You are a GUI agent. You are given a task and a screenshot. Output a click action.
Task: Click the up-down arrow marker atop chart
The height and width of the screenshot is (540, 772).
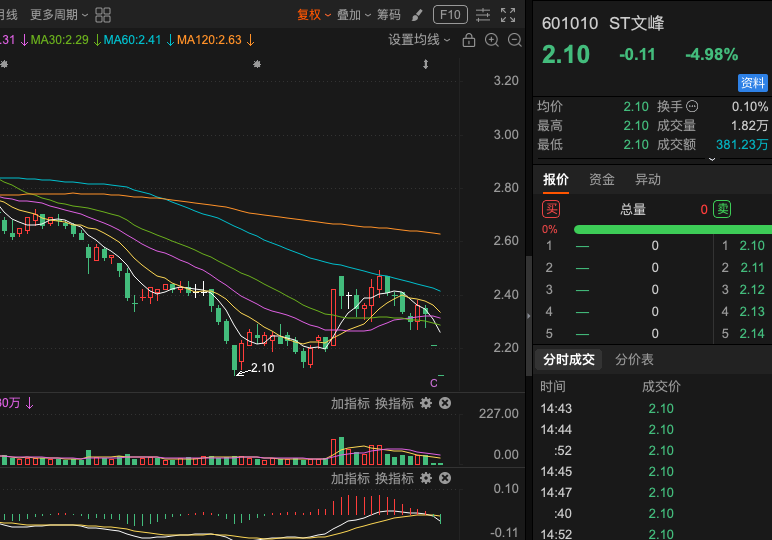pos(426,64)
